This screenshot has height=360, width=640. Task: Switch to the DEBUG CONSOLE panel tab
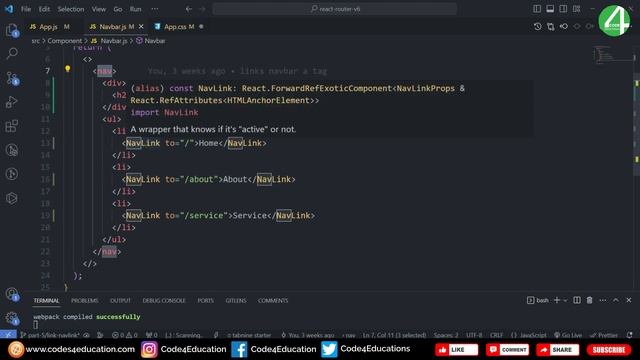tap(164, 300)
